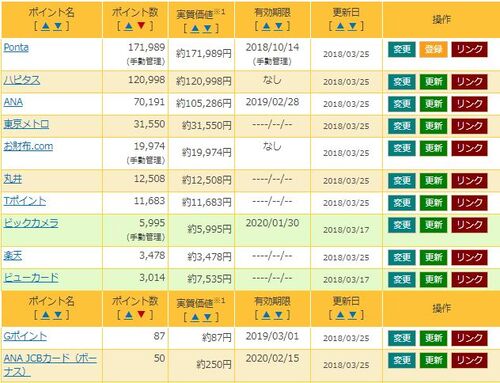Image resolution: width=500 pixels, height=383 pixels.
Task: Sort 更新日 ascending in lower header
Action: [340, 314]
